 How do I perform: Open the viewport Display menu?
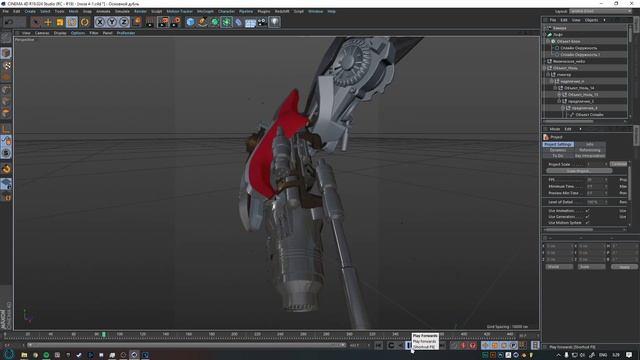point(60,33)
